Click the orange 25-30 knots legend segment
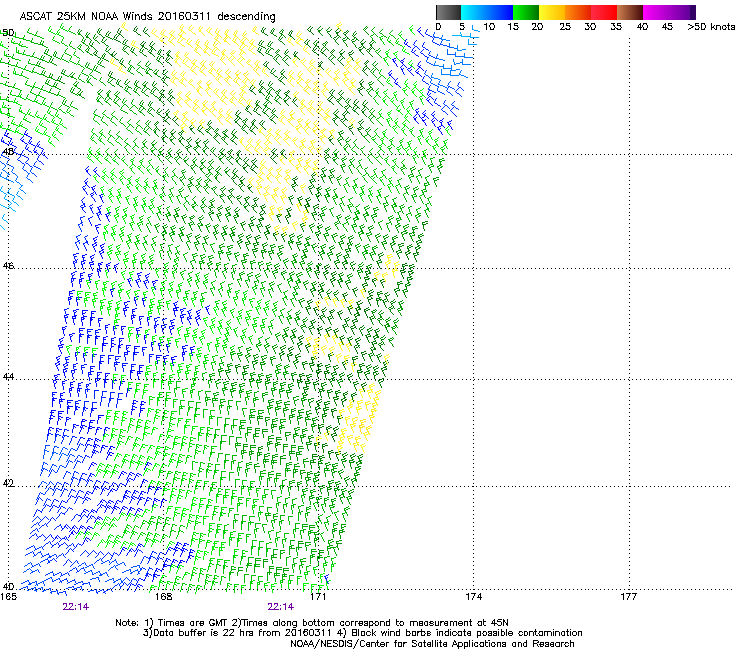 [x=578, y=12]
